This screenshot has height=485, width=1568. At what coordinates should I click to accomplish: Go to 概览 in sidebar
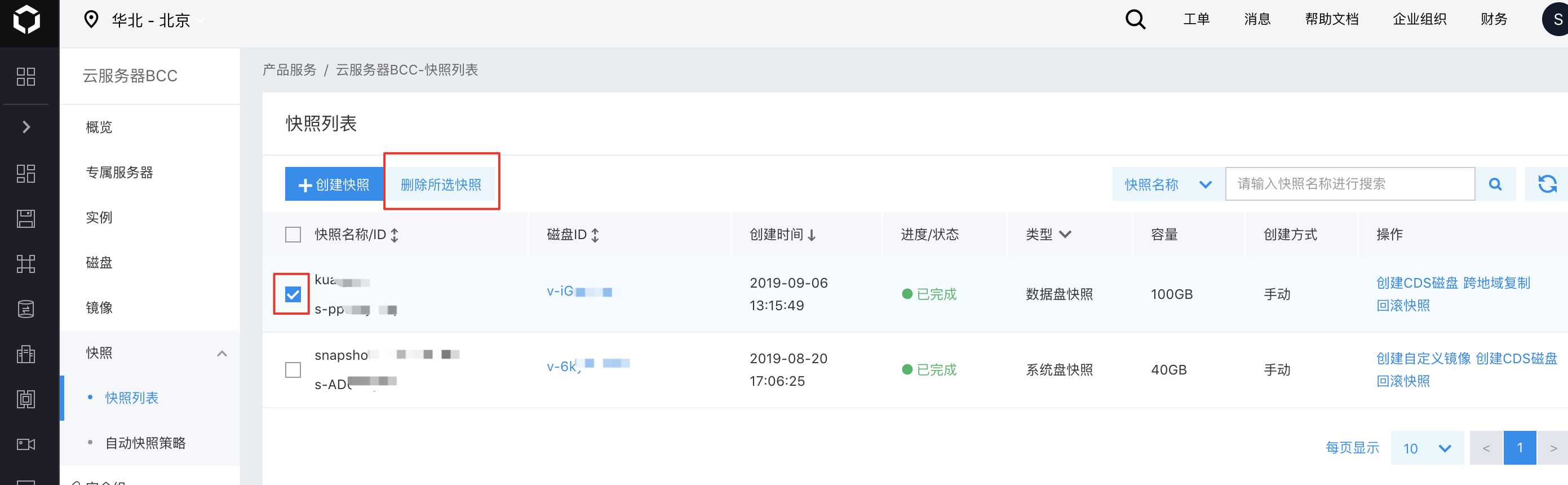pos(99,127)
